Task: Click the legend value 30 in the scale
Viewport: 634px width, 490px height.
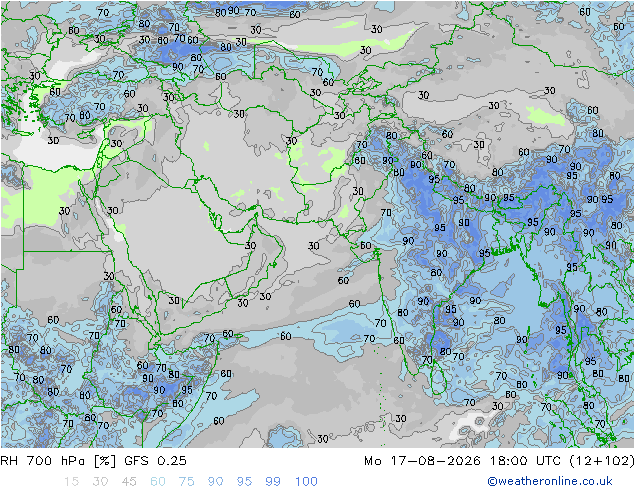Action: 100,482
